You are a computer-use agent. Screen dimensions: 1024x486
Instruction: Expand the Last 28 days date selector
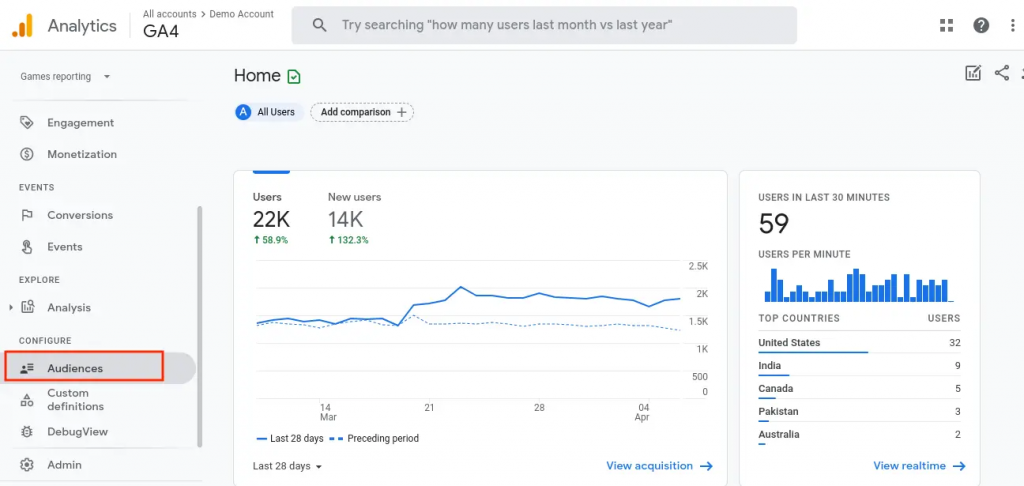coord(288,466)
